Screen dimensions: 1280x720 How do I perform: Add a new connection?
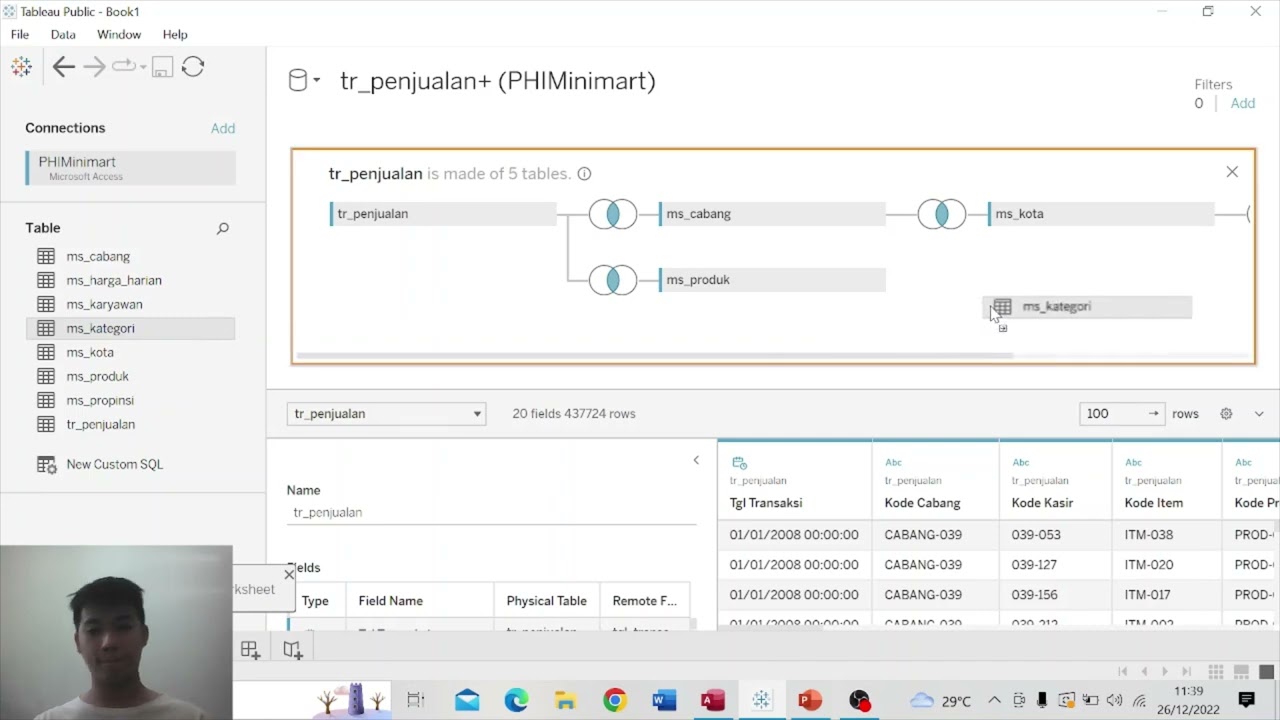[223, 128]
